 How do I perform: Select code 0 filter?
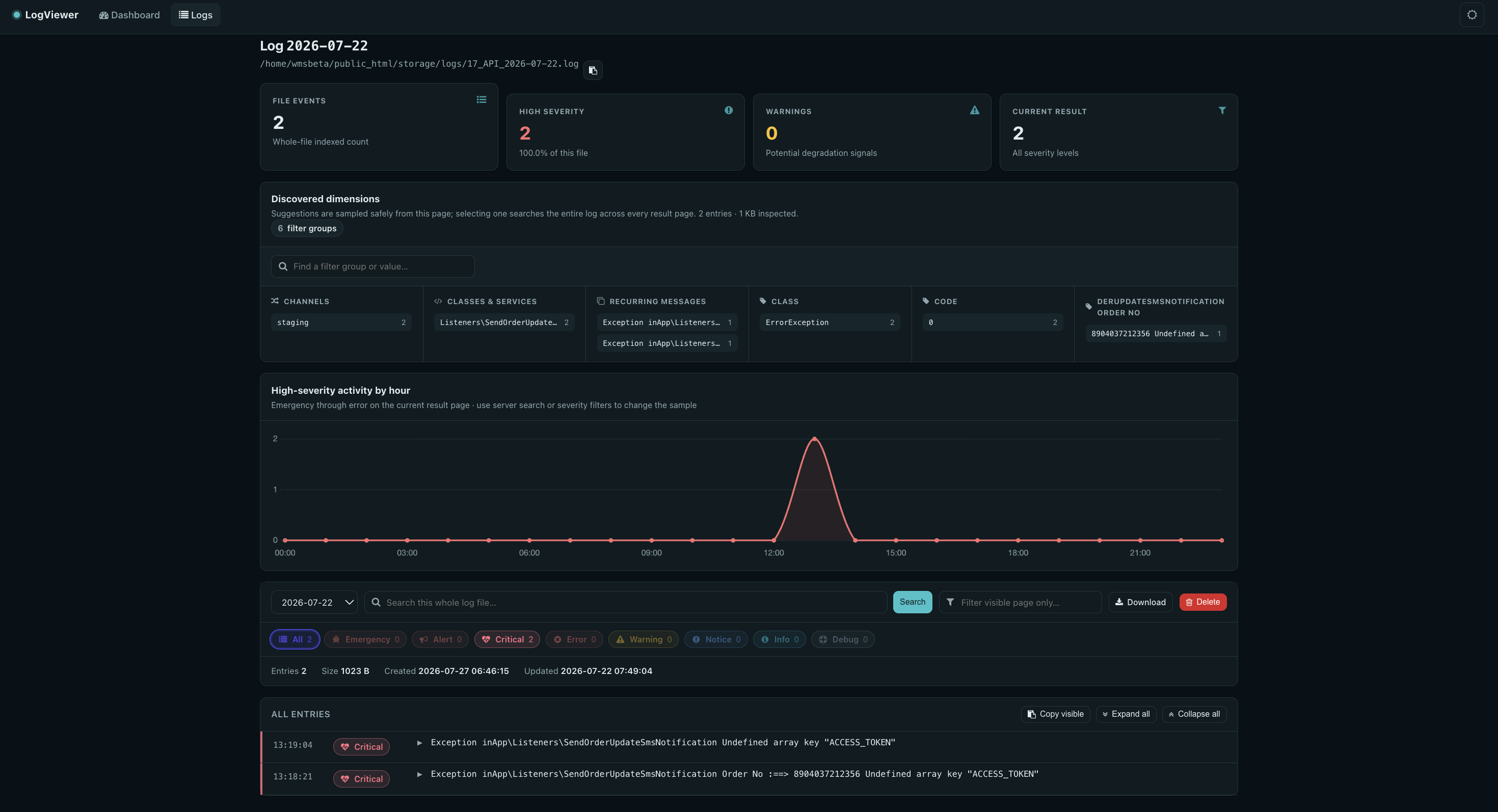tap(993, 322)
